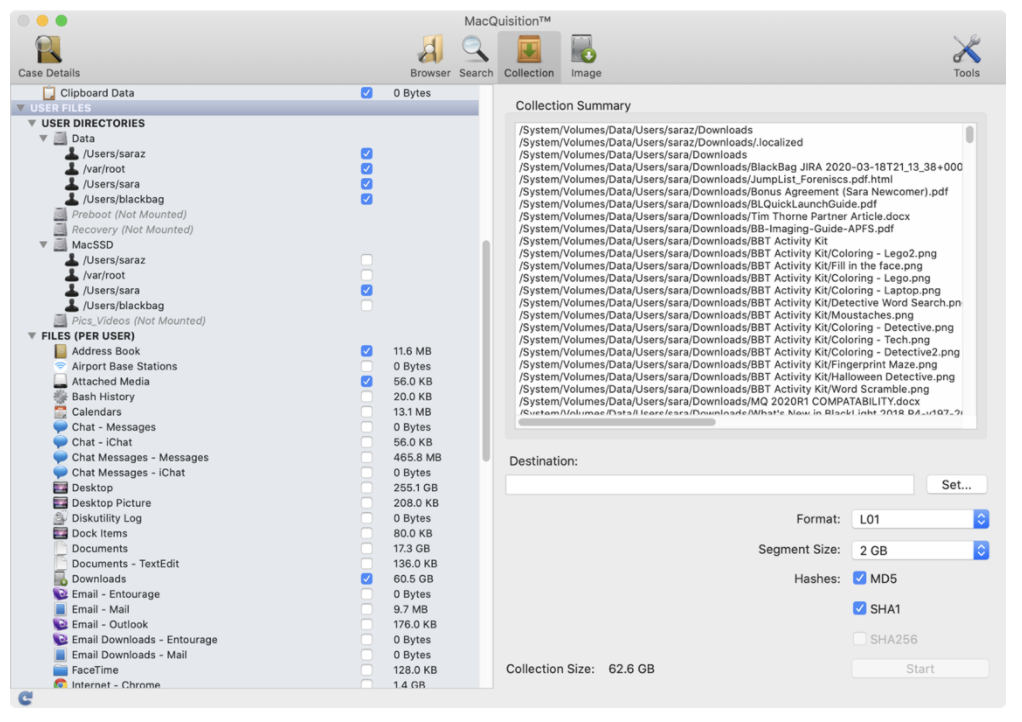Tick the Documents - TextEdit checkbox
1022x722 pixels.
click(367, 564)
